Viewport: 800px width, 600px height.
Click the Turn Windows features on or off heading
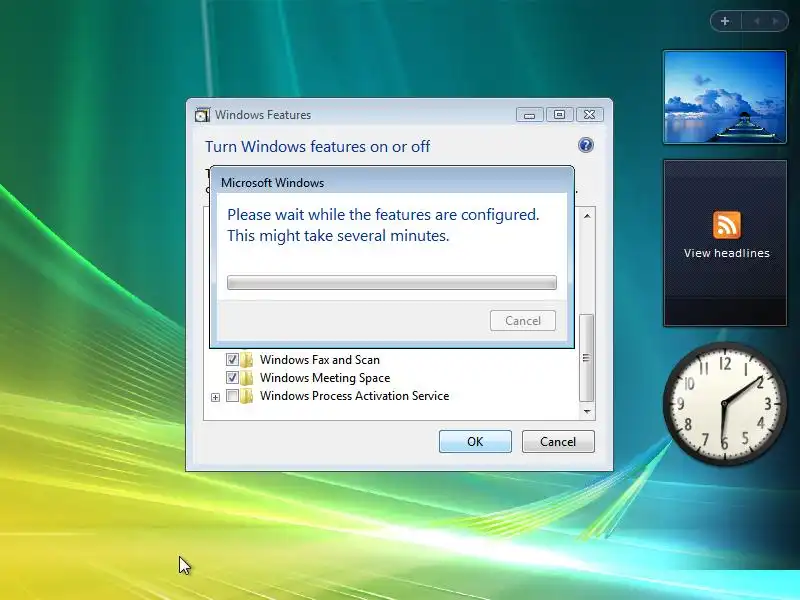(317, 147)
